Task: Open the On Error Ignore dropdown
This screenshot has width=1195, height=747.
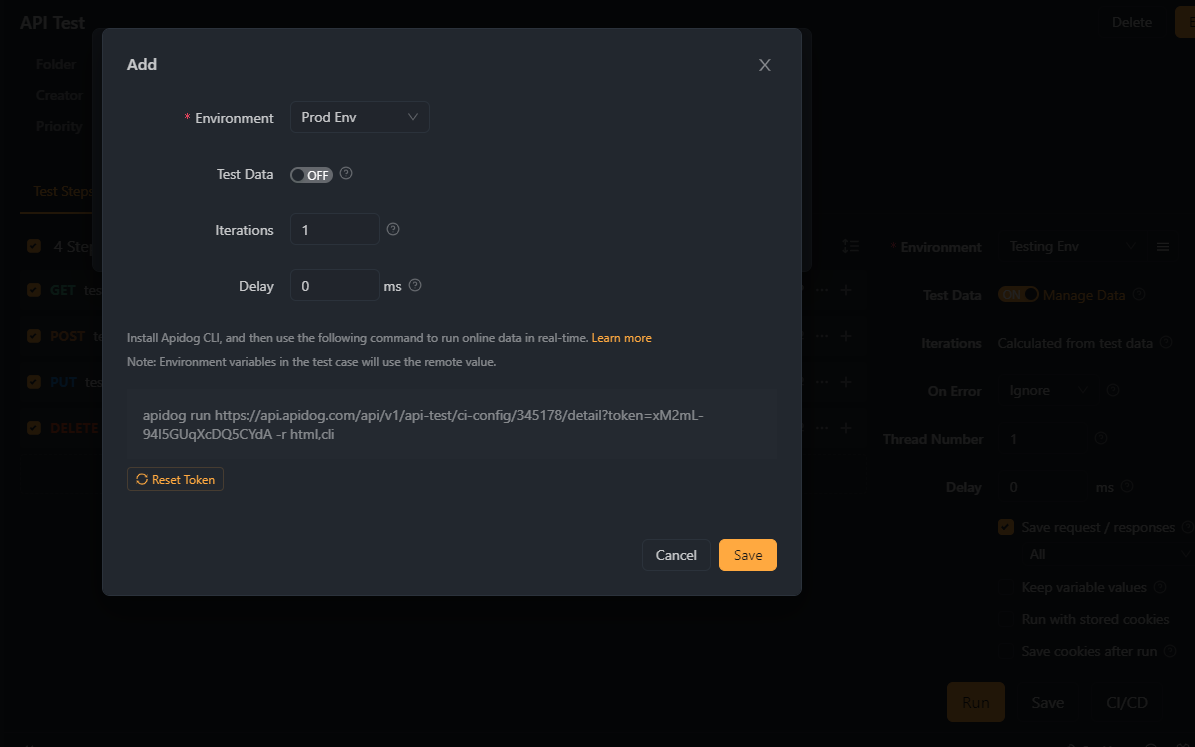Action: (1048, 390)
